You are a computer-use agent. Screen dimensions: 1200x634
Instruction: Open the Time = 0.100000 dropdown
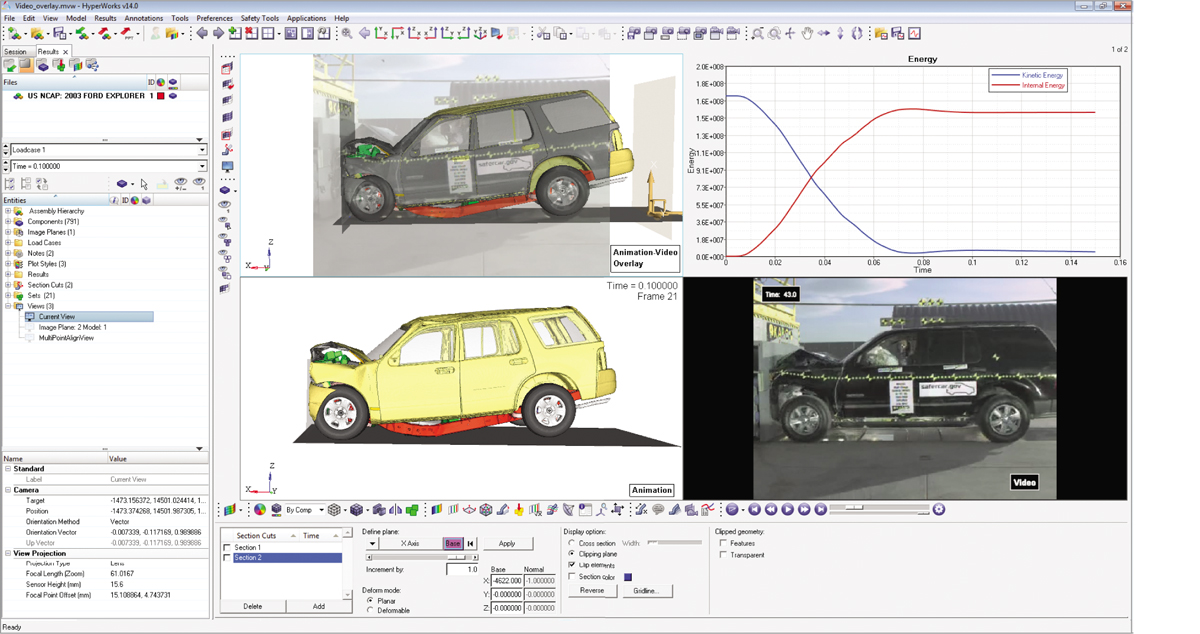point(202,166)
